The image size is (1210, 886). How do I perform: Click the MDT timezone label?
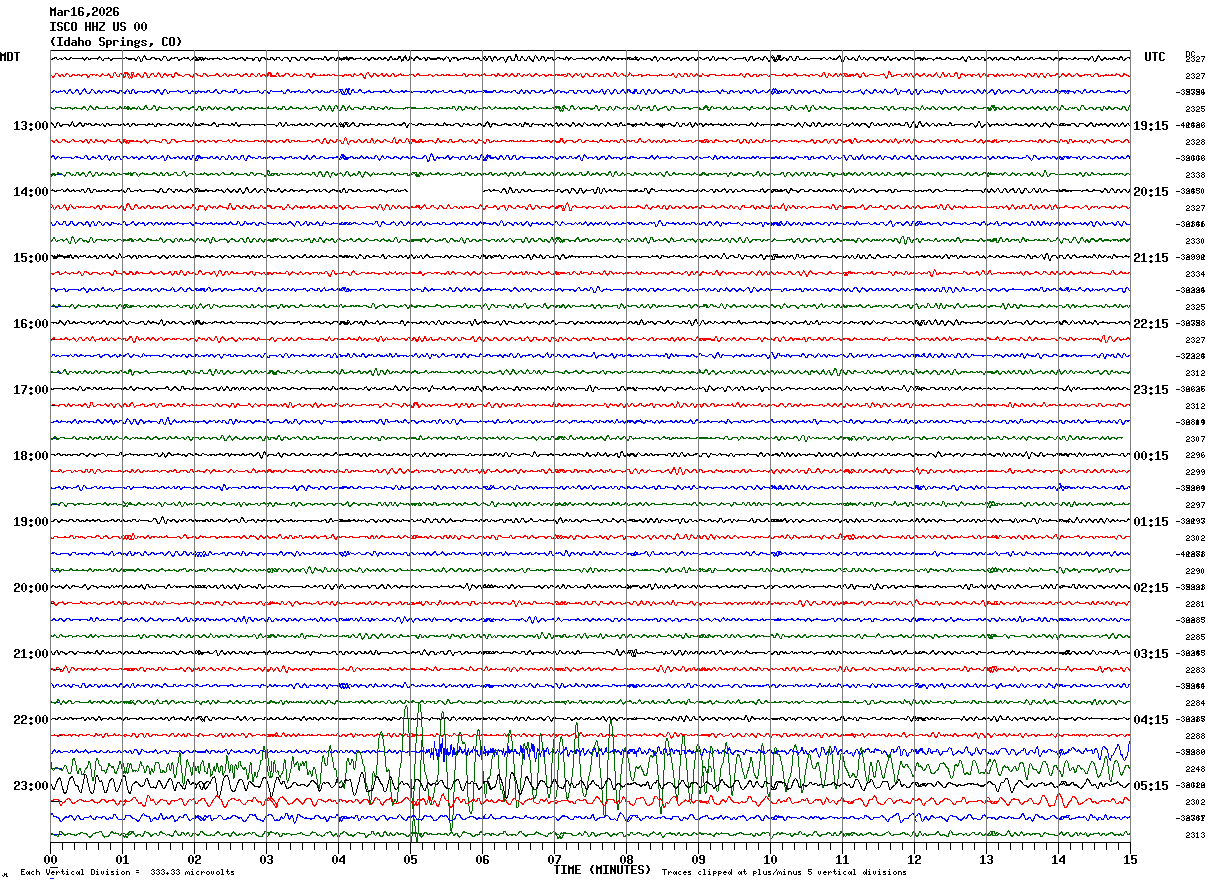pyautogui.click(x=10, y=57)
